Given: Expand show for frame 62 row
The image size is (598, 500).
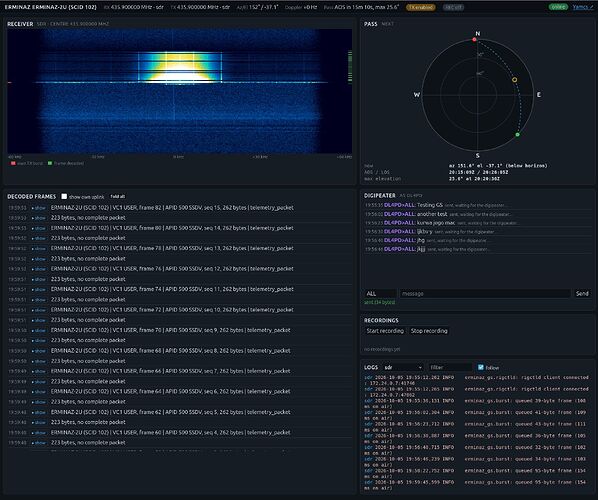Looking at the screenshot, I should click(x=39, y=412).
